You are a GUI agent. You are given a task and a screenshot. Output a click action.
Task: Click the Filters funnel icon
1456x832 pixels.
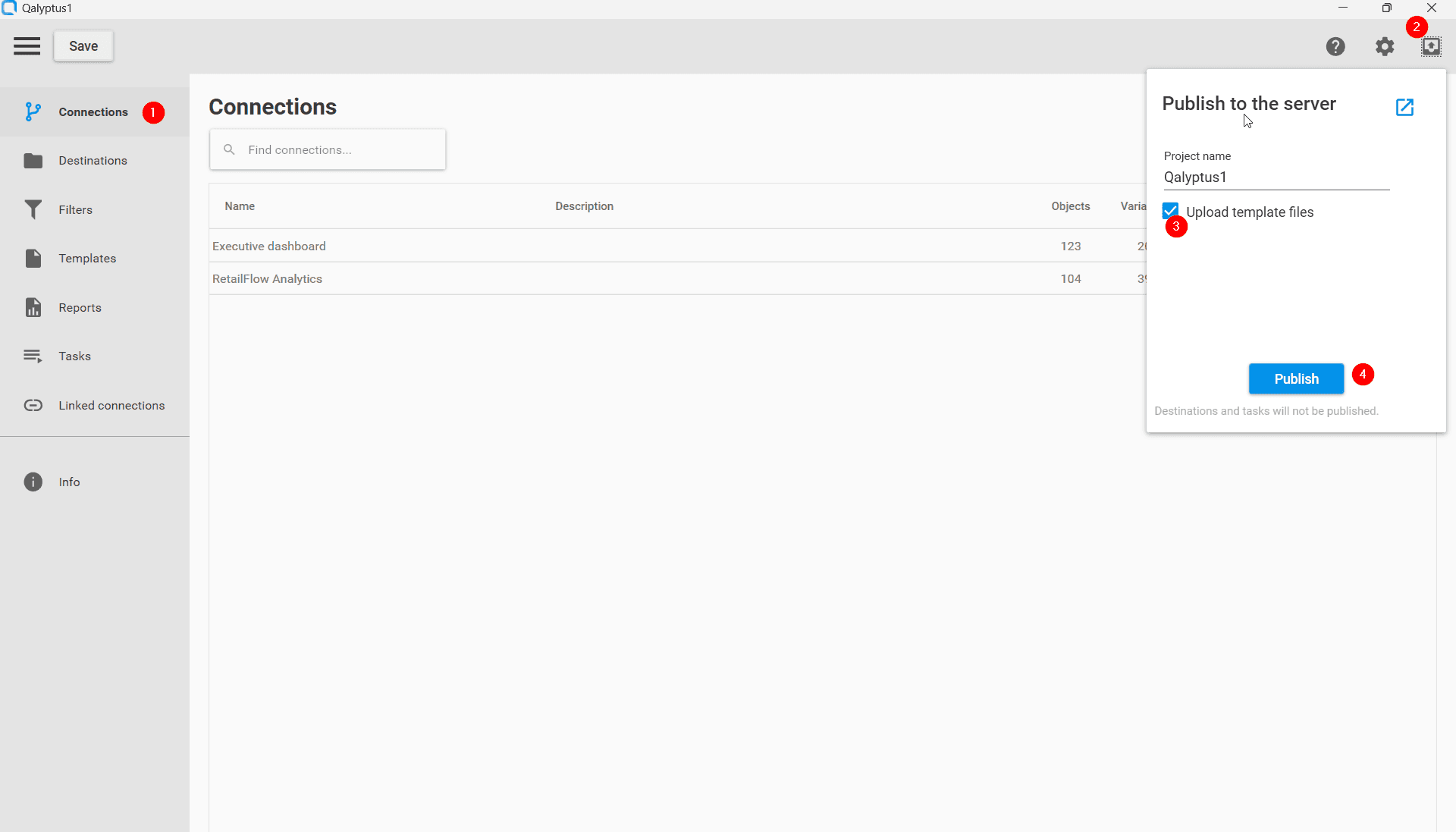tap(33, 210)
